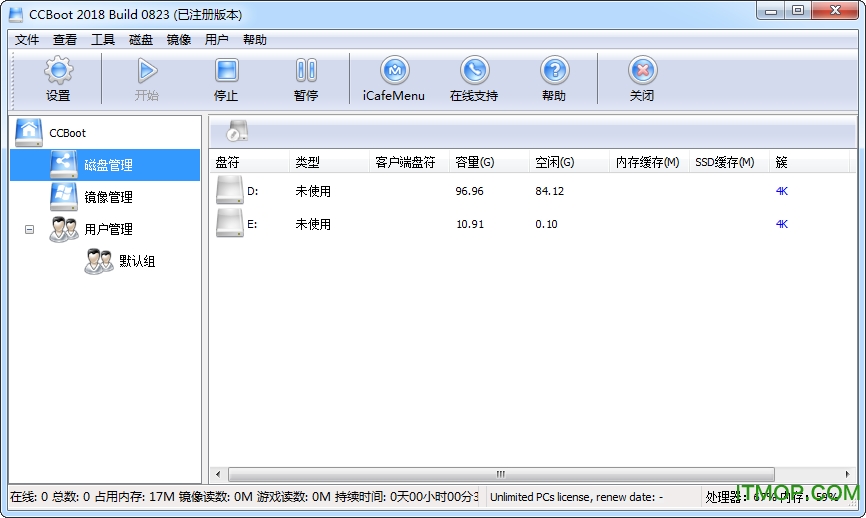
Task: Click the horizontal scrollbar thumb
Action: coord(501,474)
